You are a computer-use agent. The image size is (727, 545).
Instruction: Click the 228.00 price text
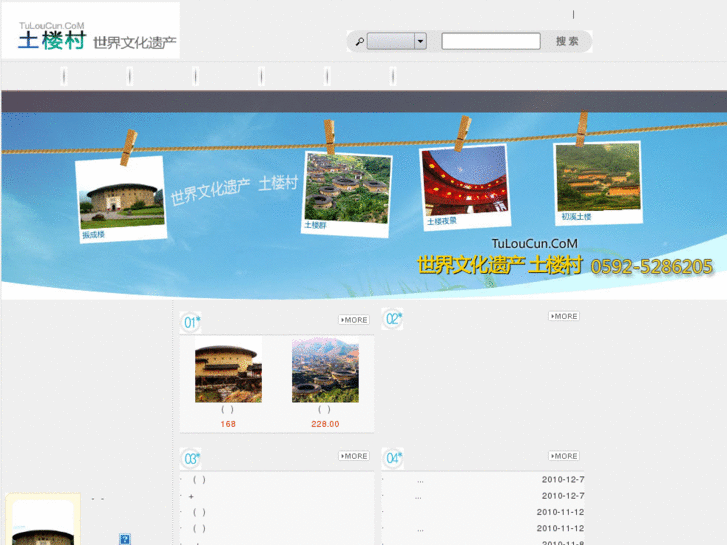pos(325,424)
